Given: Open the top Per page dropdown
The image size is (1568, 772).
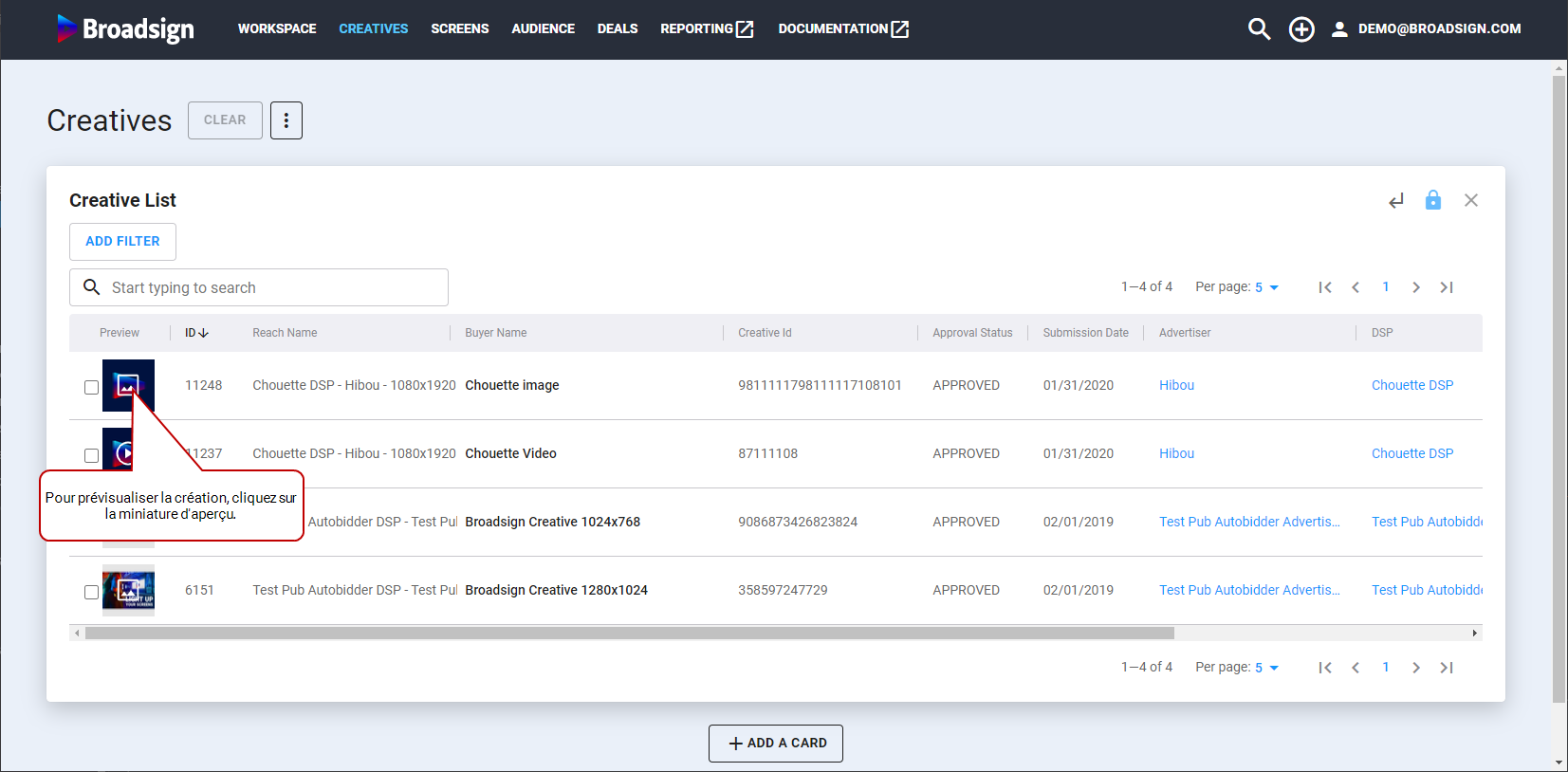Looking at the screenshot, I should tap(1265, 287).
